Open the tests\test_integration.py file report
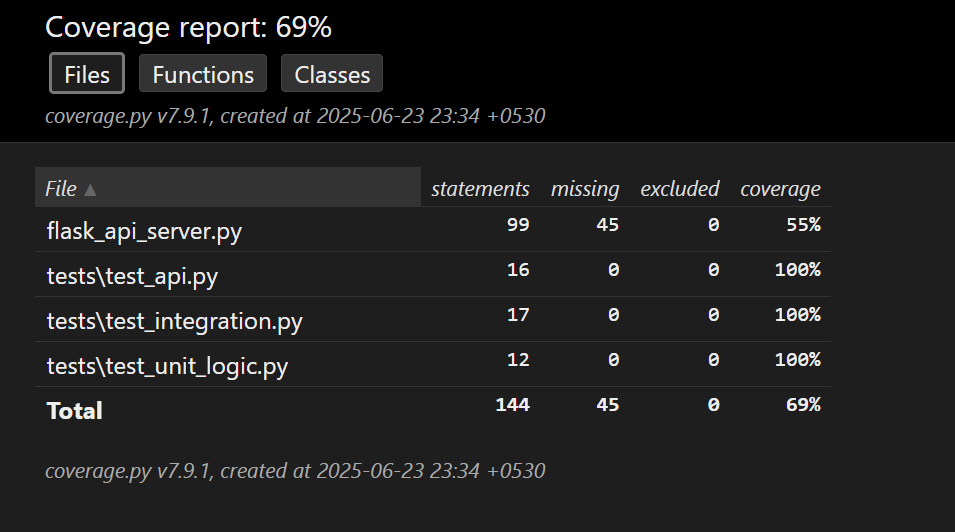Screen dimensions: 955x532 pyautogui.click(x=174, y=322)
